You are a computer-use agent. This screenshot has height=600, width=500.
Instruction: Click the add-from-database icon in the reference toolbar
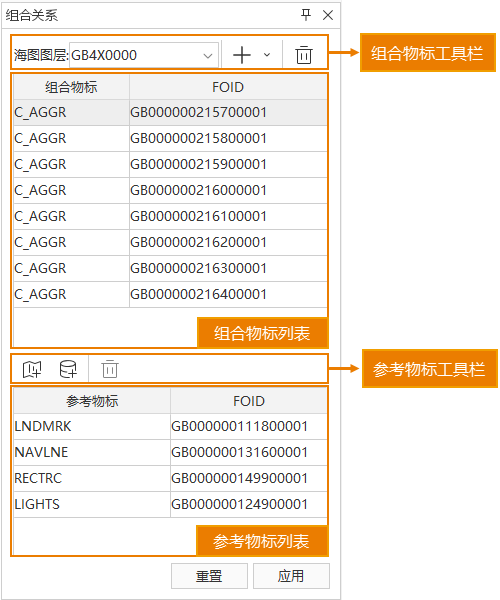68,369
